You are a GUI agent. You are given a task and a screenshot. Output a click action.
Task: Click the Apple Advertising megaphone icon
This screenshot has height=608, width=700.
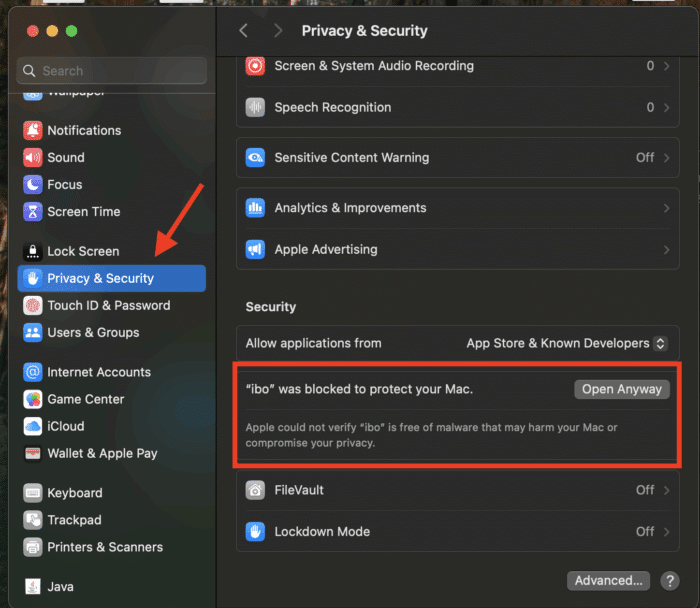pos(255,250)
